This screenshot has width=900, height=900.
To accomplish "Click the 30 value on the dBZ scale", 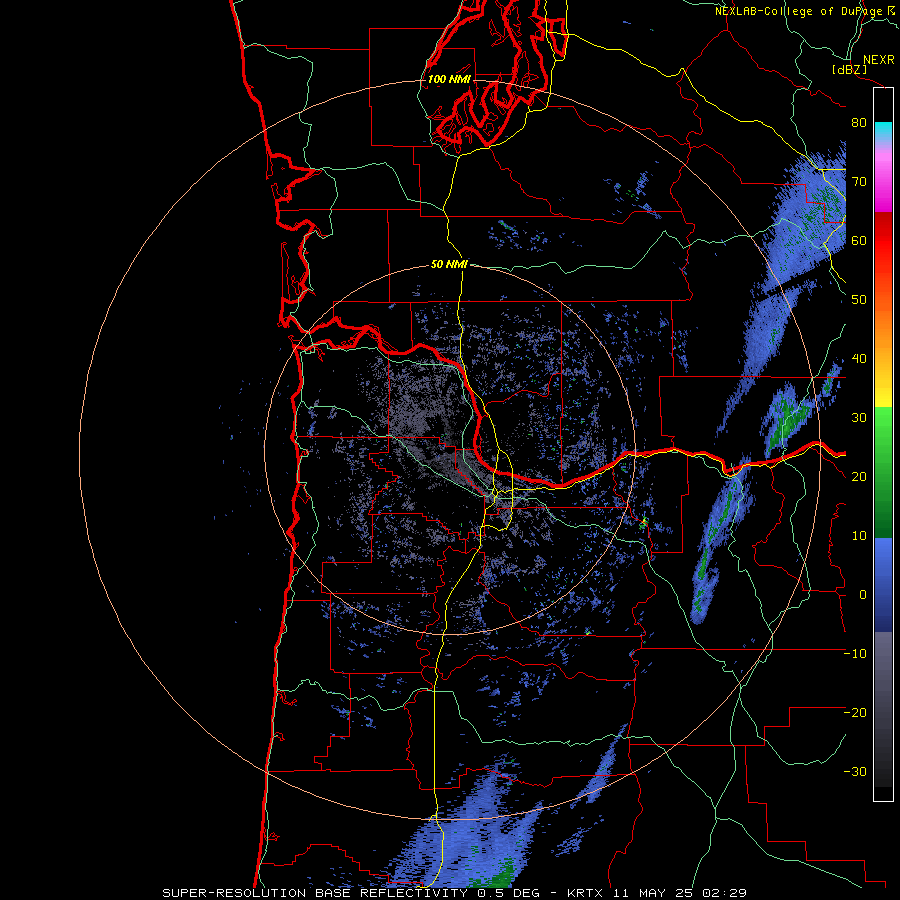I will pyautogui.click(x=859, y=418).
